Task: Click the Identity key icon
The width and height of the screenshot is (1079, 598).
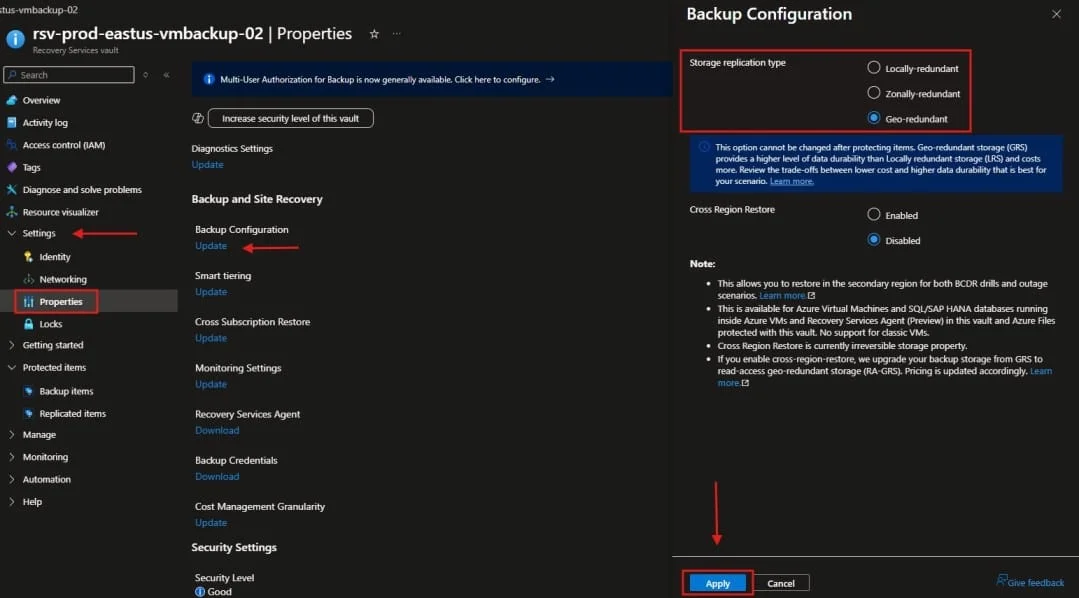Action: (28, 257)
